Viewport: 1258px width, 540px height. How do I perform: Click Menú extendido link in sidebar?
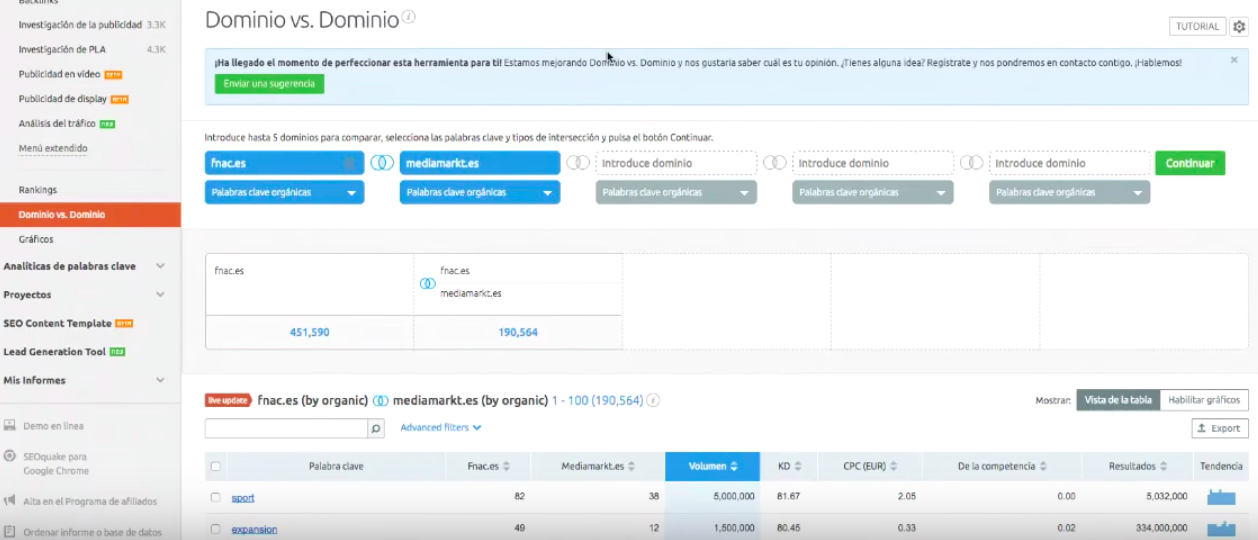(x=53, y=149)
